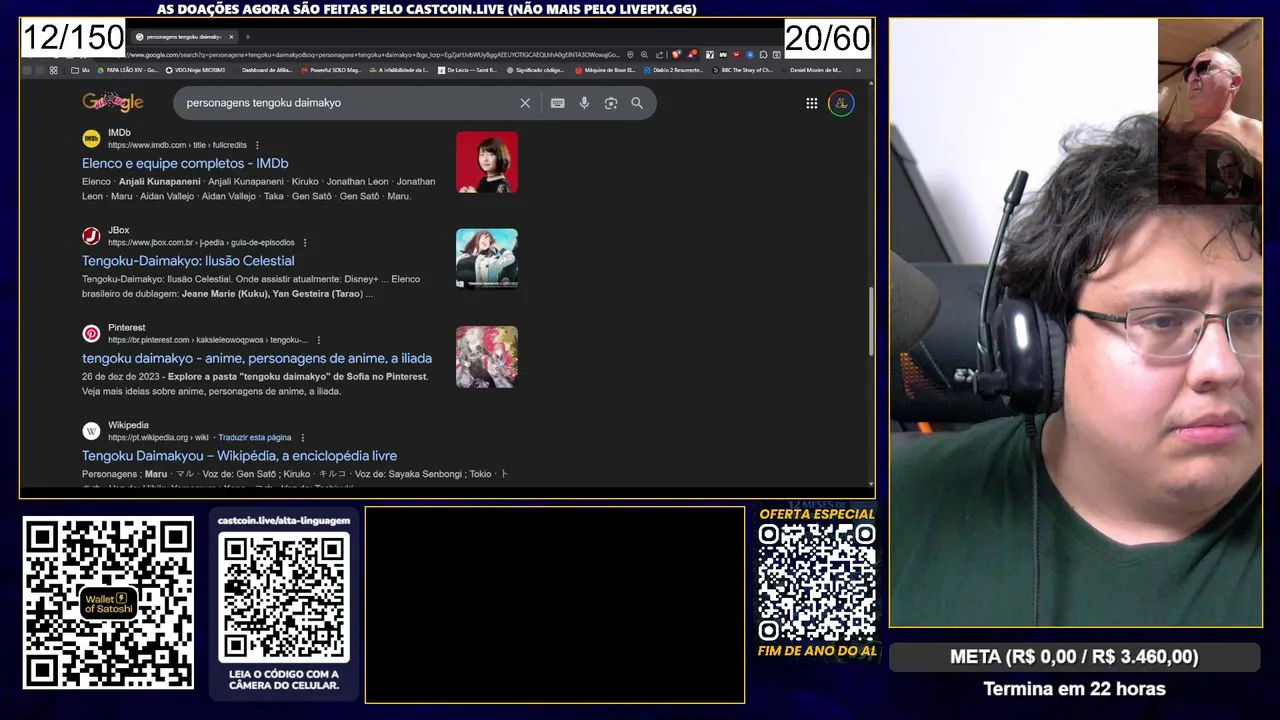Click the location permission icon in address bar
Image resolution: width=1280 pixels, height=720 pixels.
(630, 55)
